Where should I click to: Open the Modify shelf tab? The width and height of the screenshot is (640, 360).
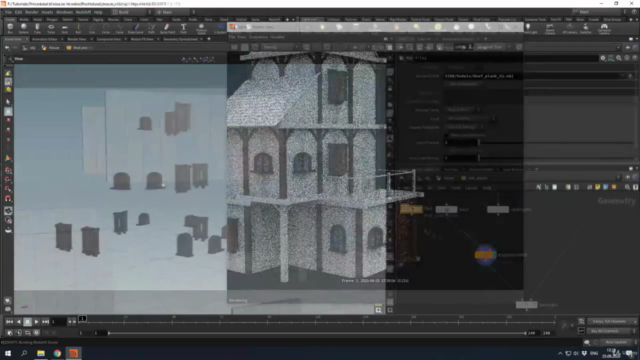(x=24, y=19)
